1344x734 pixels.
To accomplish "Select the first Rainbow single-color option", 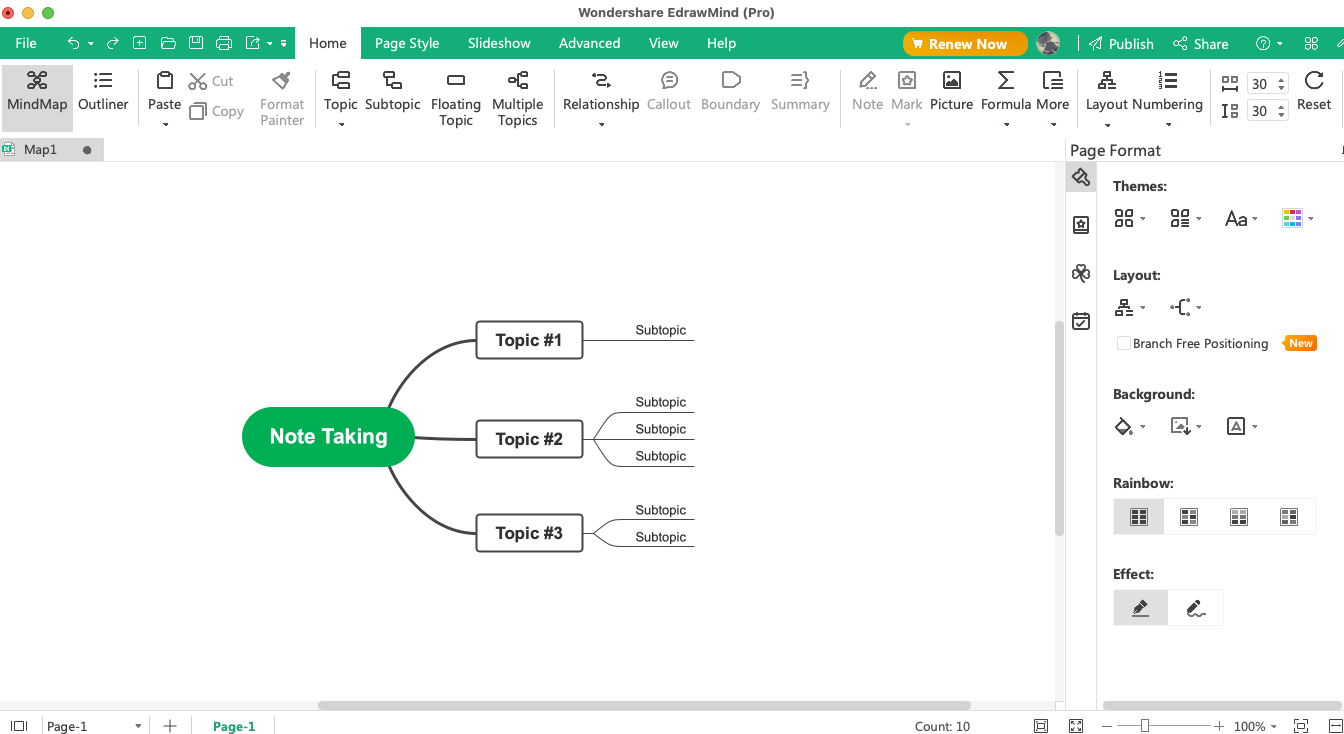I will [1139, 517].
